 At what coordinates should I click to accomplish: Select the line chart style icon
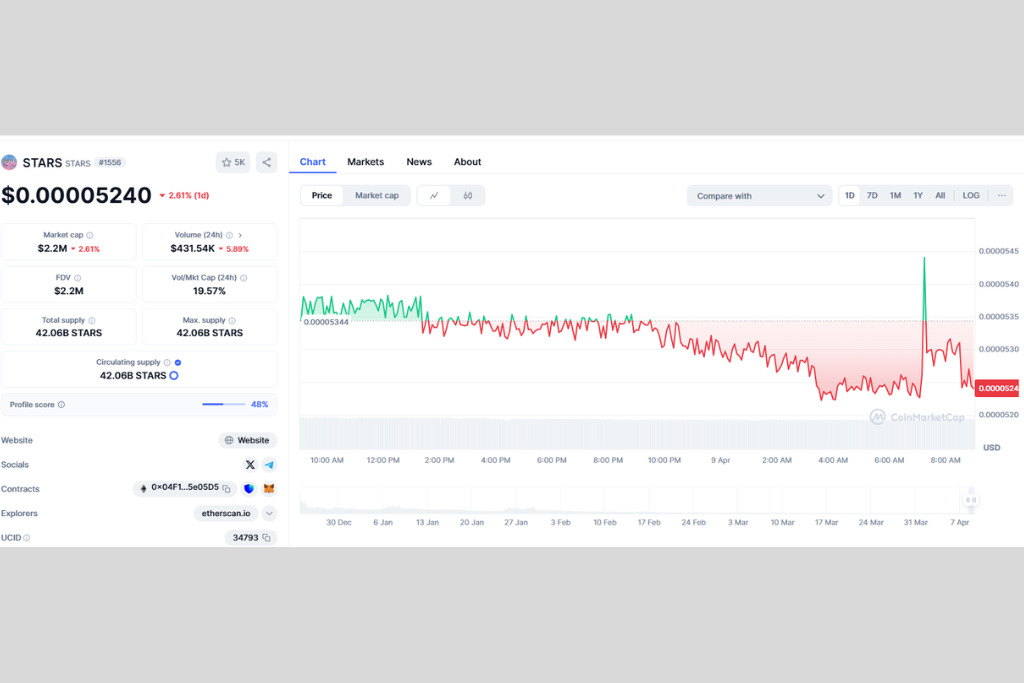[x=434, y=196]
